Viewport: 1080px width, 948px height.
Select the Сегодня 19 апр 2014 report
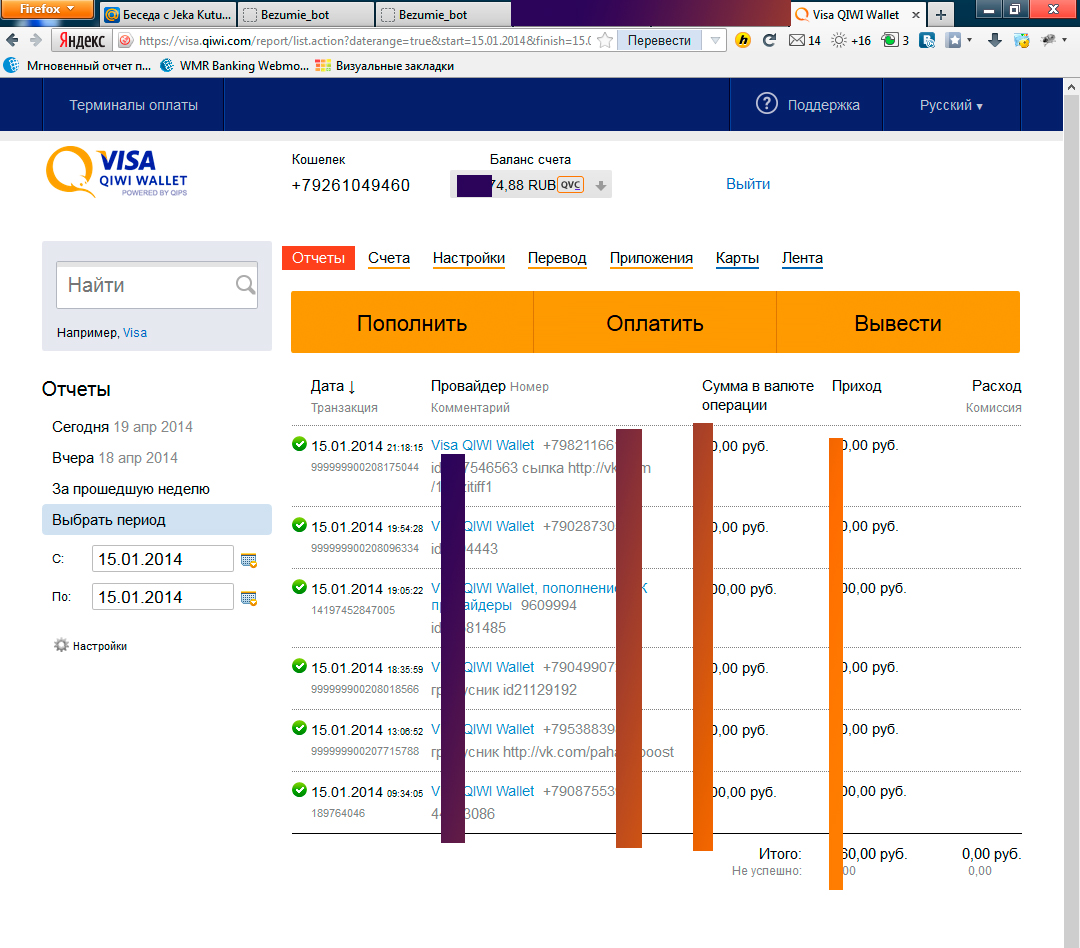tap(122, 426)
